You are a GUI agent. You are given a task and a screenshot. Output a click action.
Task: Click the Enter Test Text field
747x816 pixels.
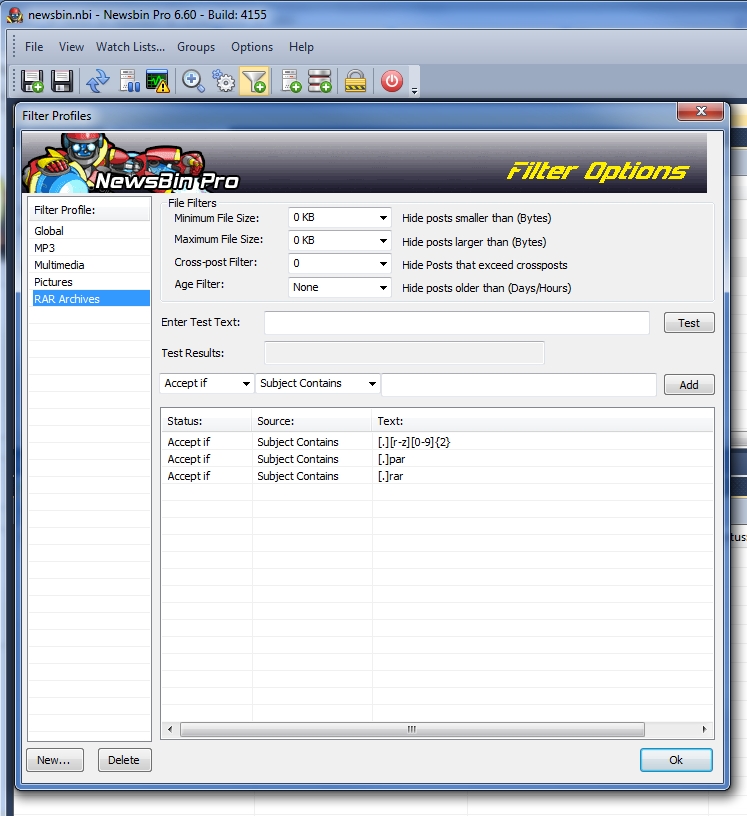[x=457, y=323]
